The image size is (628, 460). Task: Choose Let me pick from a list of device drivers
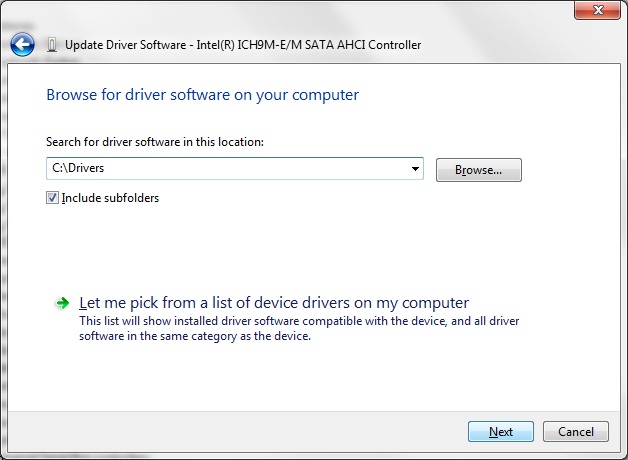tap(274, 303)
